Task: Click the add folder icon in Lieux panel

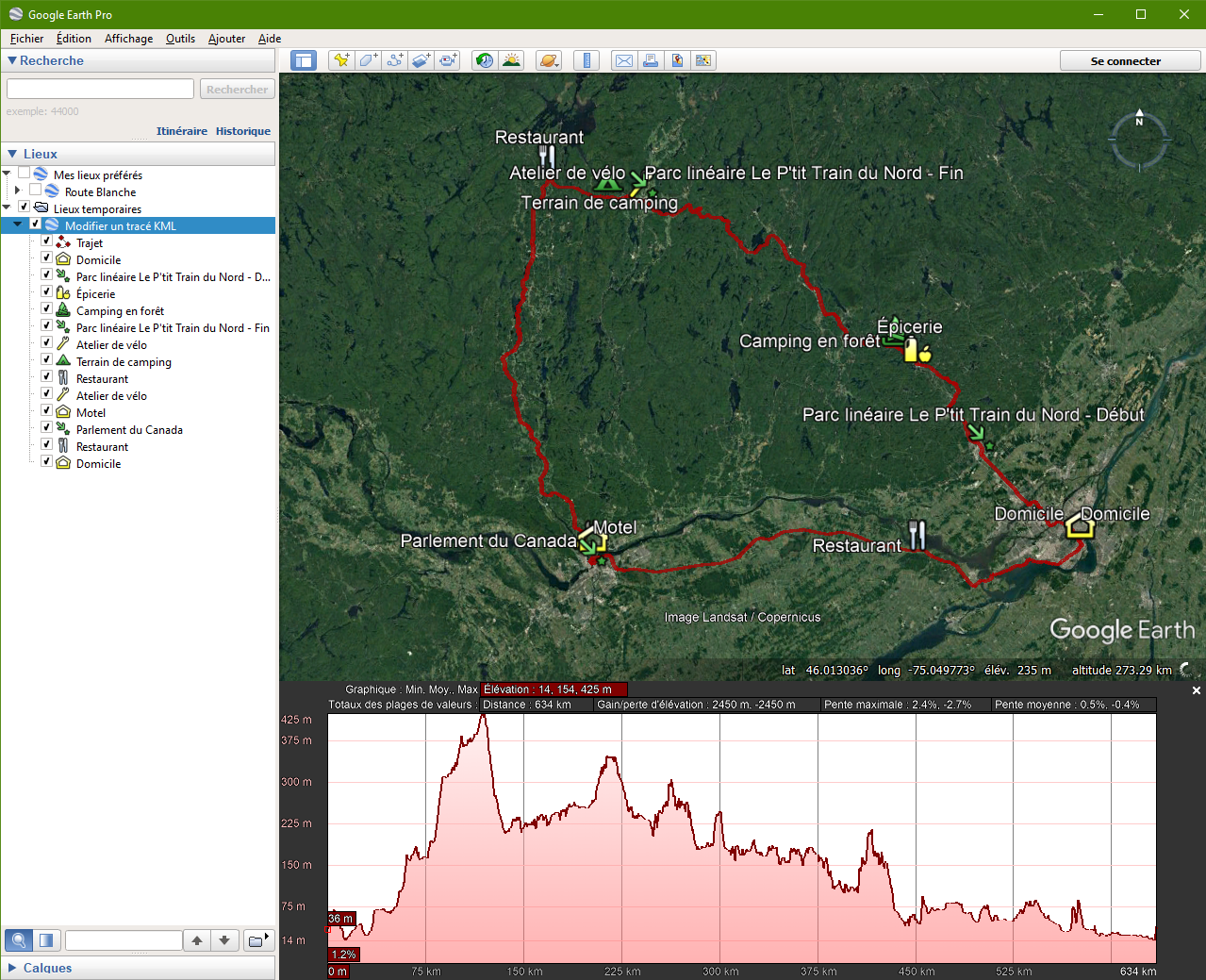Action: (x=257, y=939)
